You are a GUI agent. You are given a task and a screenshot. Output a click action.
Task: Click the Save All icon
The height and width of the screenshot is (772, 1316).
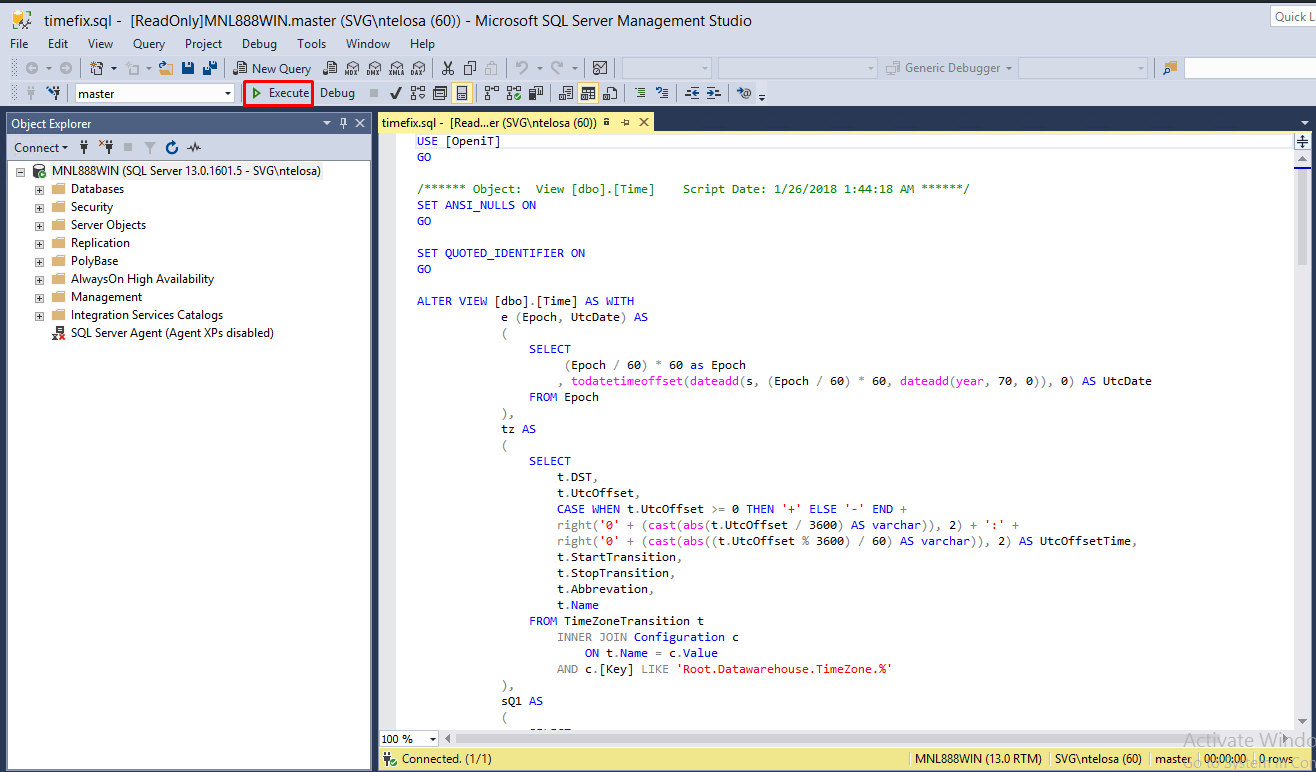(x=209, y=68)
